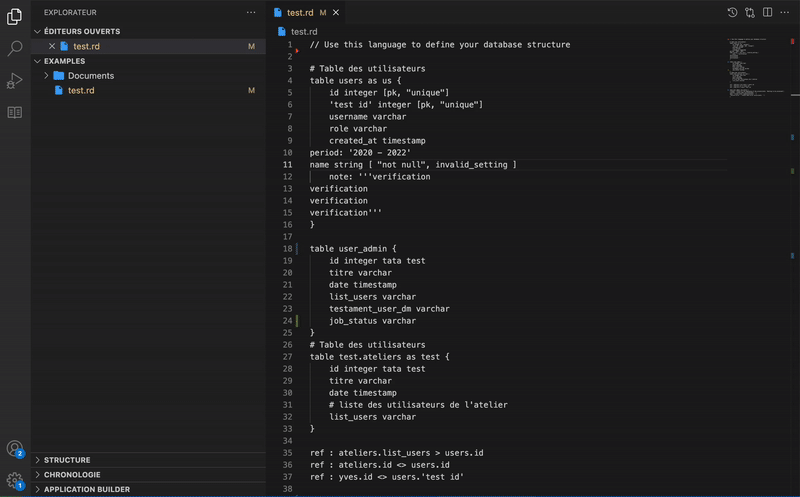Click 'period: '2020 - 2022'' line

pyautogui.click(x=360, y=153)
